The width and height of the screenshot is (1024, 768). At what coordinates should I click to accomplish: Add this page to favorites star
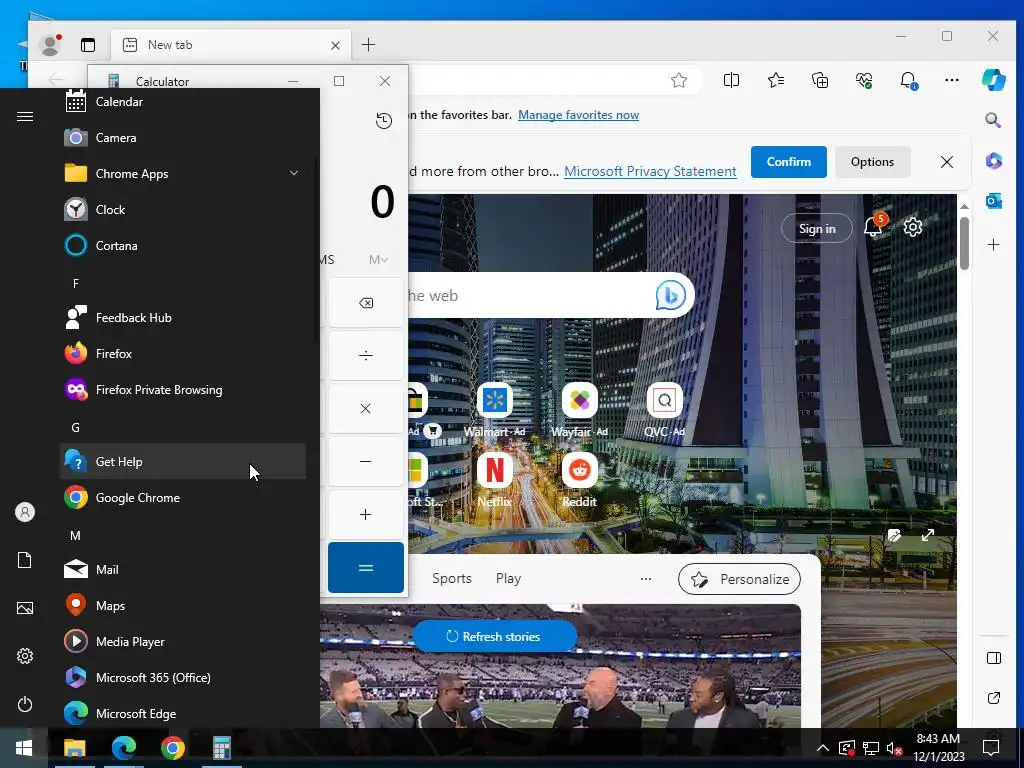pyautogui.click(x=679, y=80)
